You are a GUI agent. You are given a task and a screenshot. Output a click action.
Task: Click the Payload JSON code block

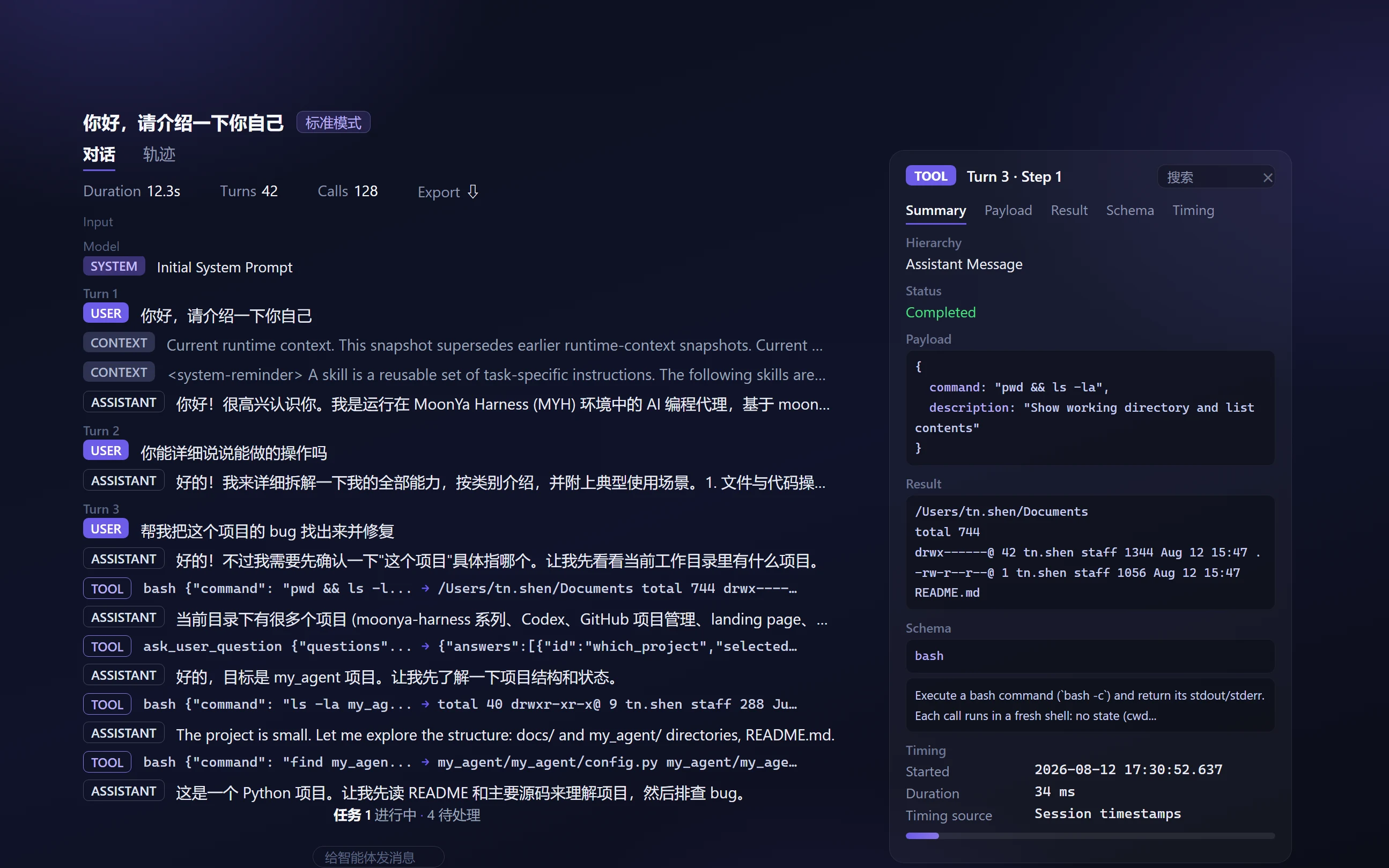[1090, 407]
